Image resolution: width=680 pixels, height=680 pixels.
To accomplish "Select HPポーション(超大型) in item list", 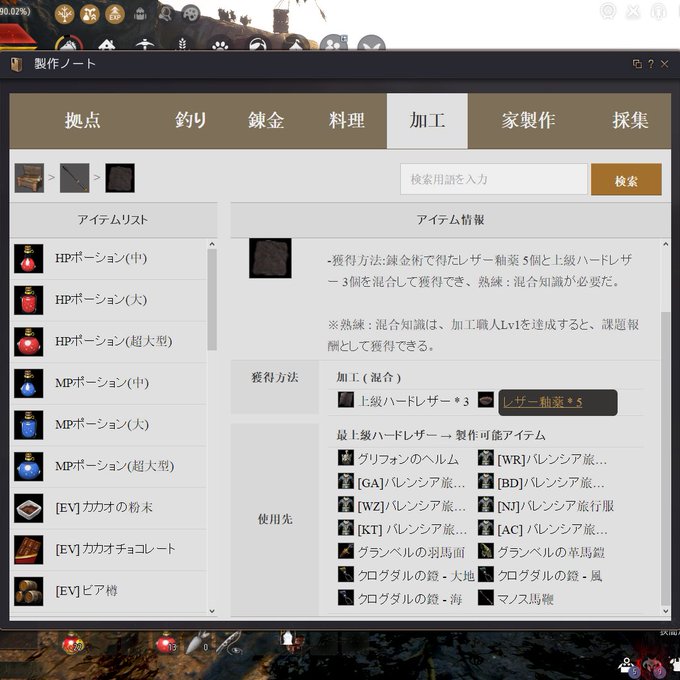I will pyautogui.click(x=108, y=342).
